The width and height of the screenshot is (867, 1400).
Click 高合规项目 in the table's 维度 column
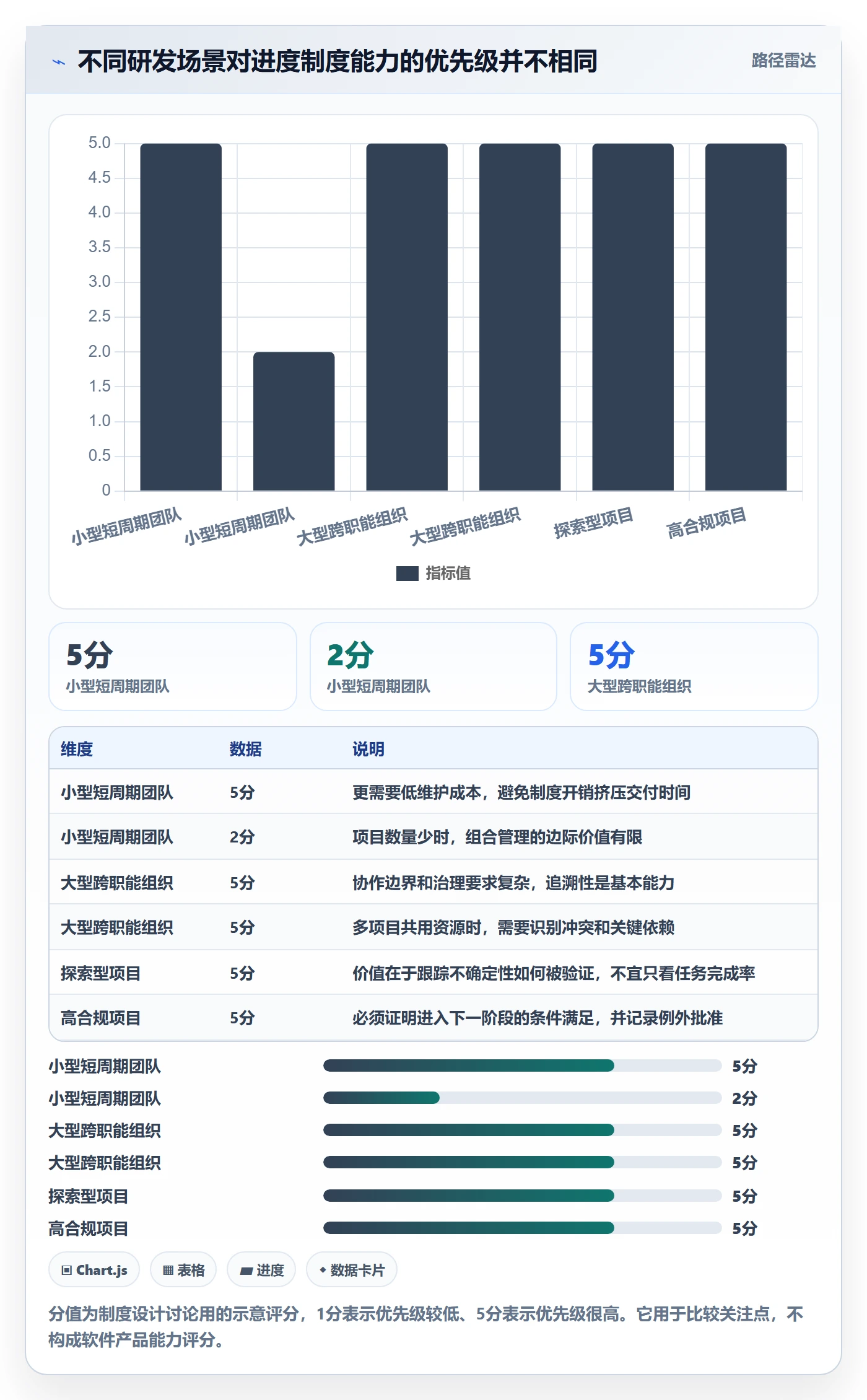tap(101, 1018)
